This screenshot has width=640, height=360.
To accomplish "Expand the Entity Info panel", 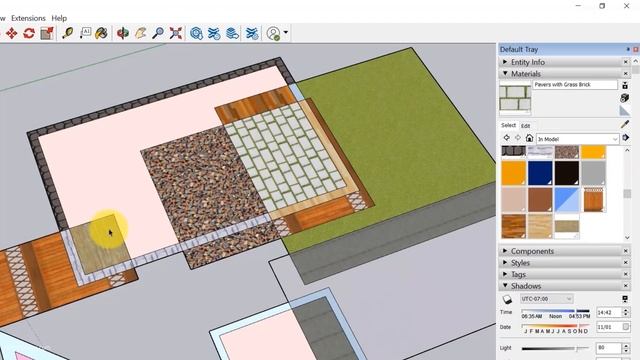I will (505, 62).
